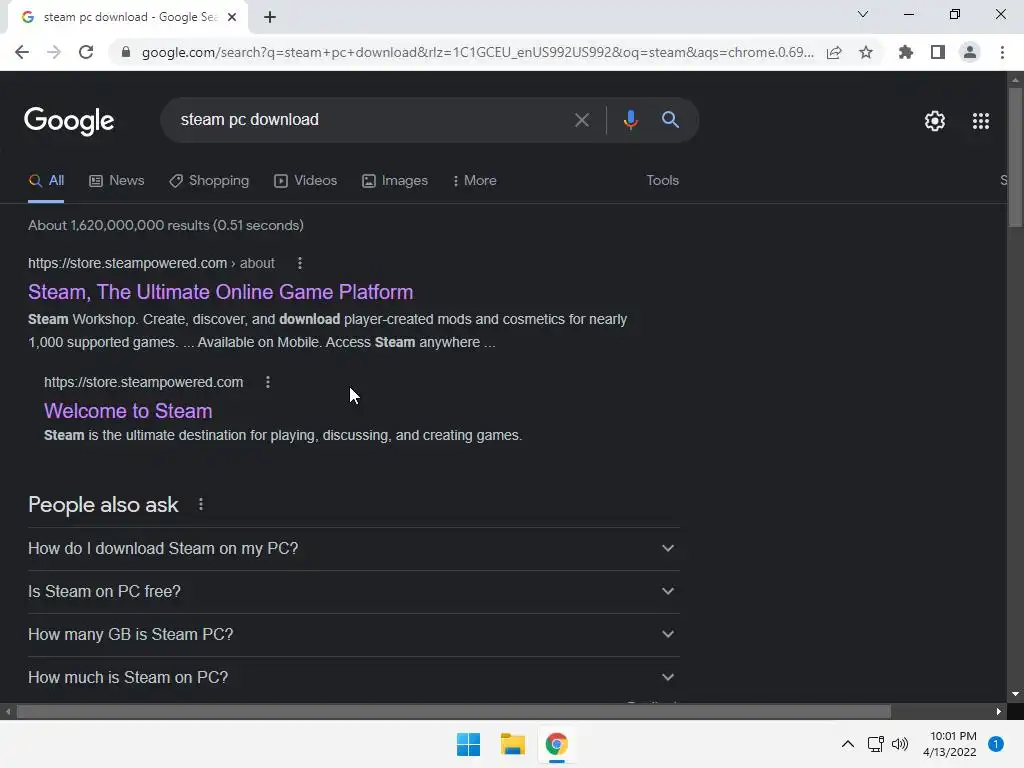Open the Extensions puzzle icon
Screen dimensions: 1024x768
[906, 52]
